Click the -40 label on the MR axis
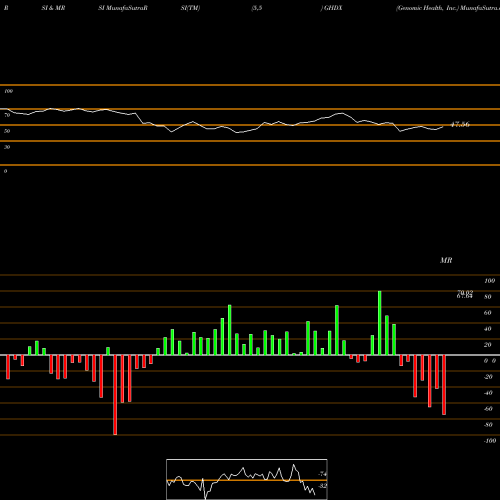This screenshot has width=500, height=500. [x=488, y=393]
